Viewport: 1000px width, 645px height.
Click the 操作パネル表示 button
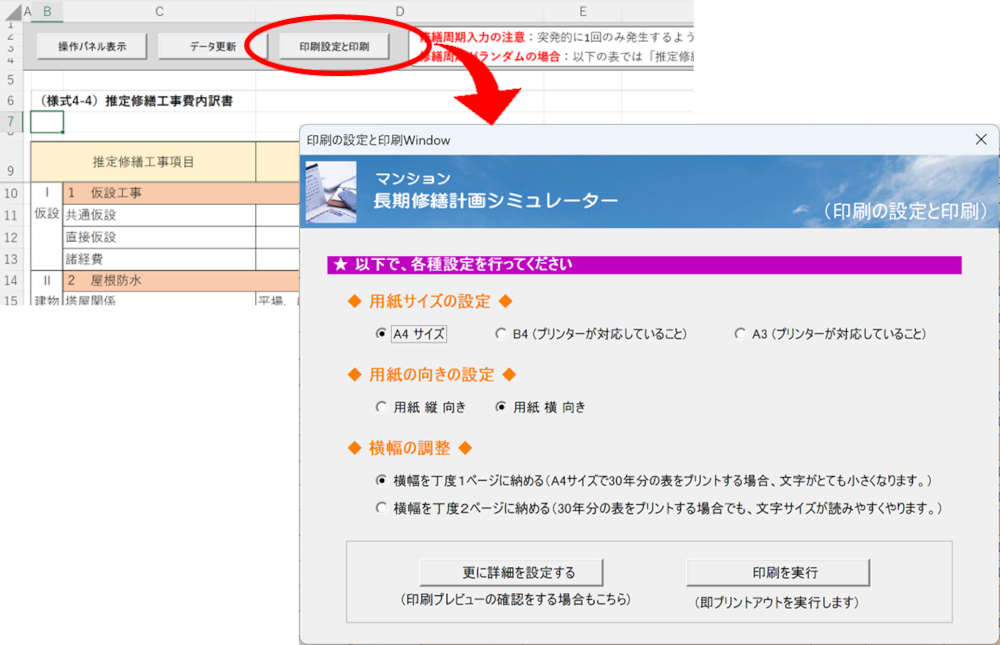pos(91,46)
